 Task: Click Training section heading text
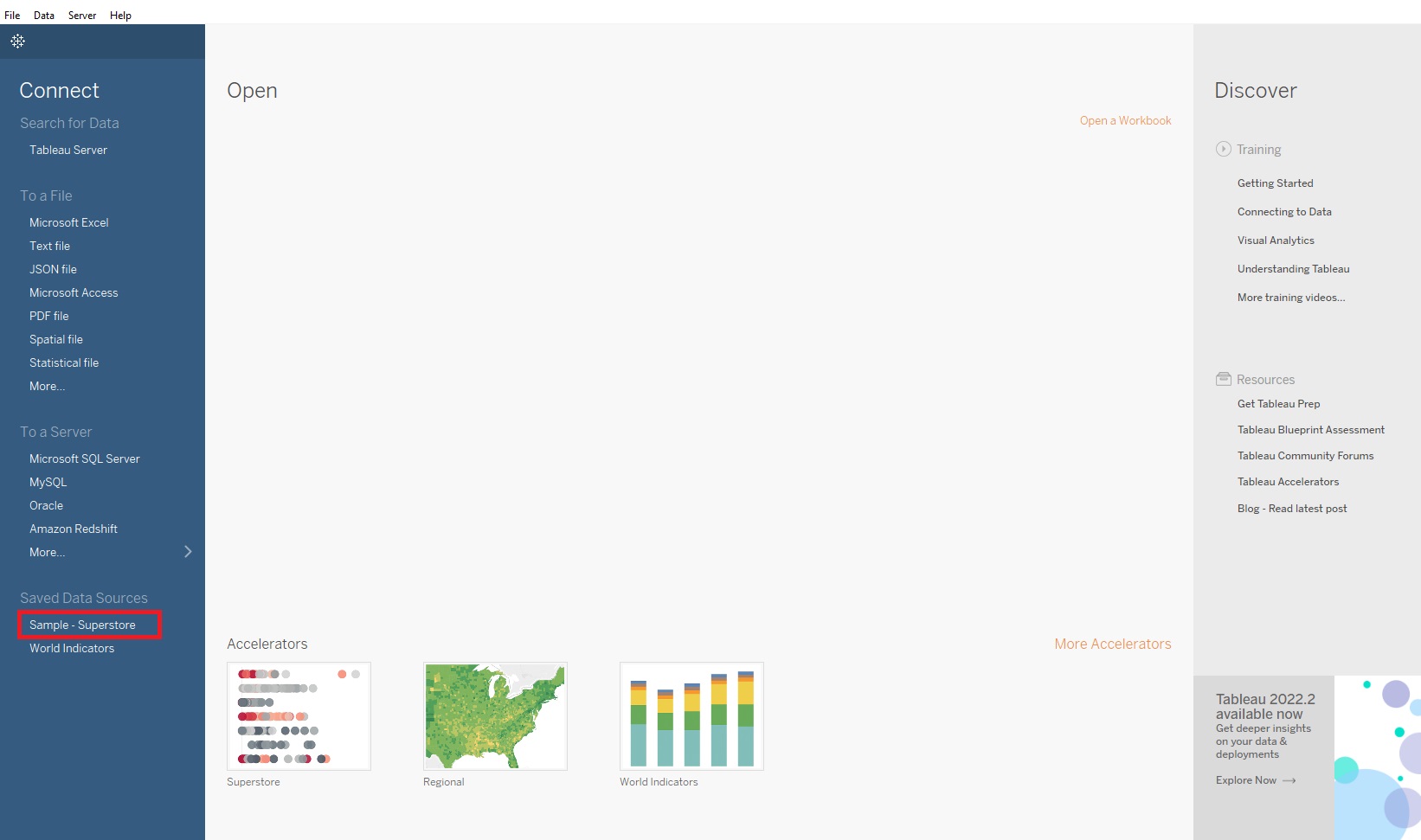coord(1258,150)
